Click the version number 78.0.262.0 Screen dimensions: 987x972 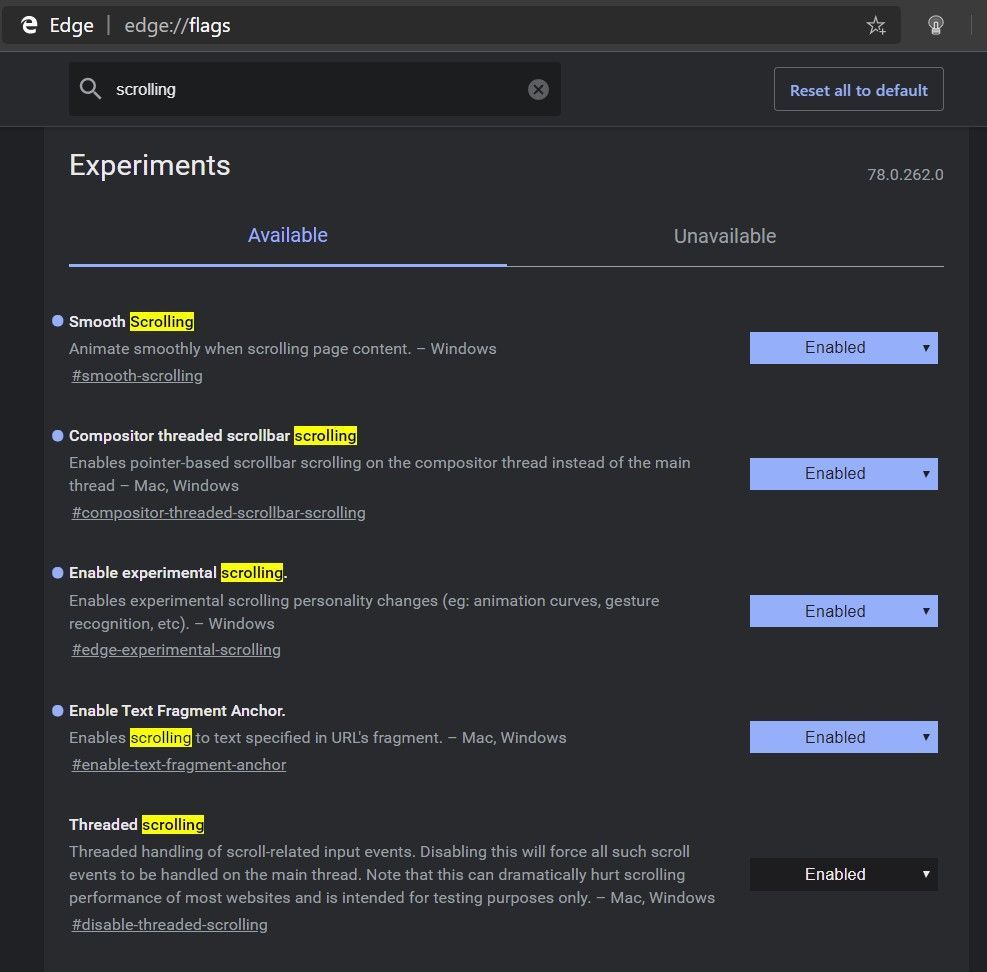click(x=905, y=174)
